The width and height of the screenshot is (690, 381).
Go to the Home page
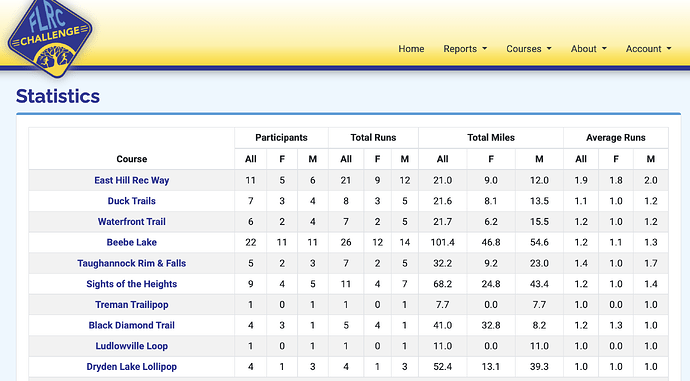click(x=411, y=49)
